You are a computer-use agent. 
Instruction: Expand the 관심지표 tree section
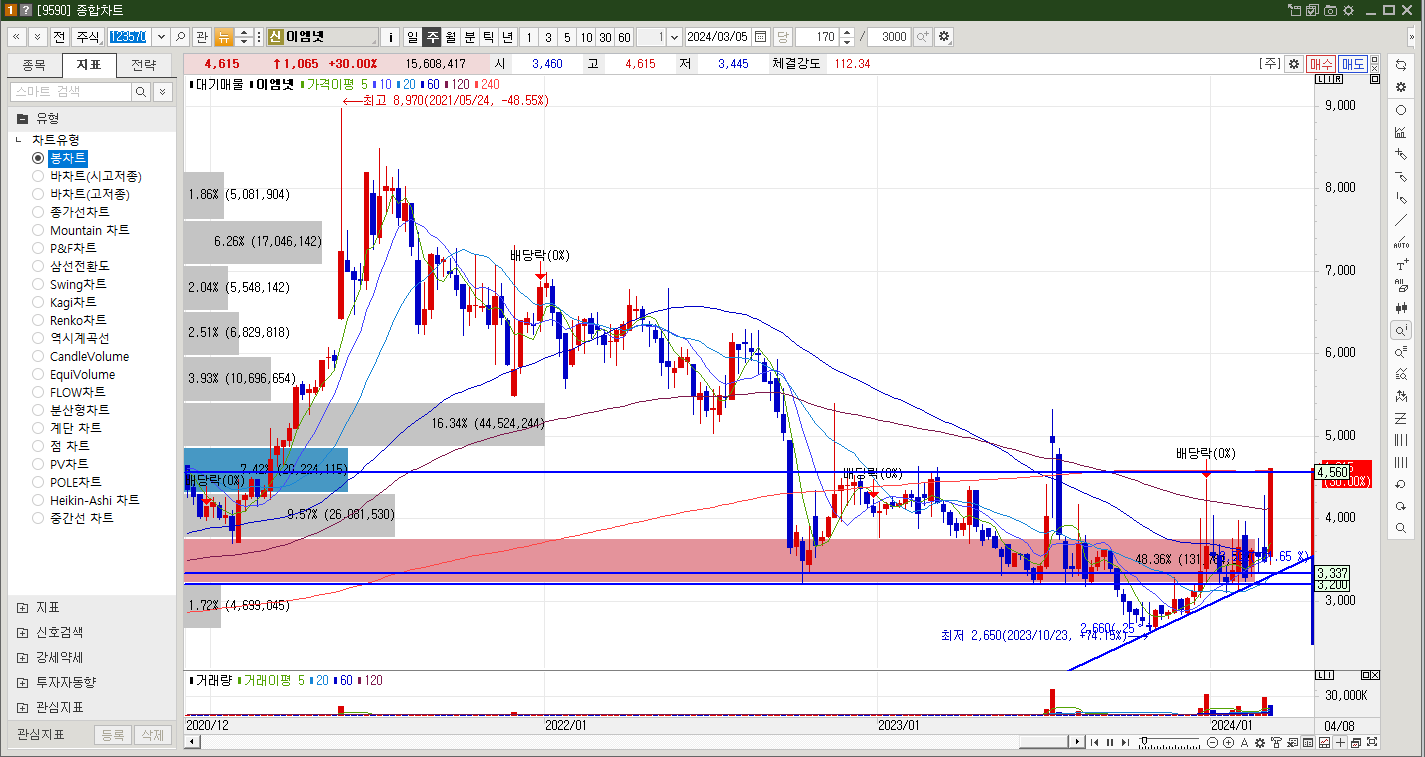[22, 707]
